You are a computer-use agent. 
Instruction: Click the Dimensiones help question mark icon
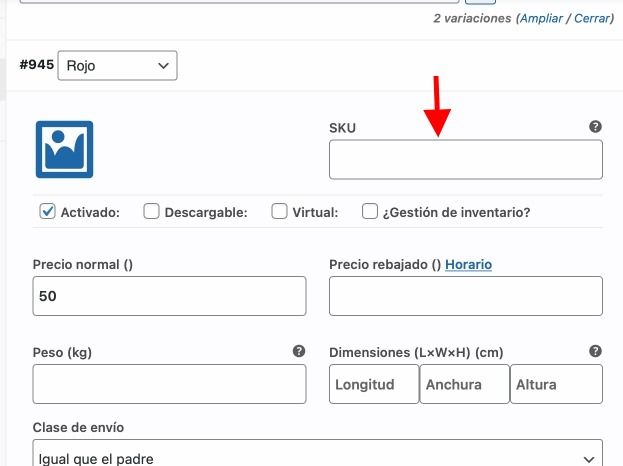tap(595, 351)
